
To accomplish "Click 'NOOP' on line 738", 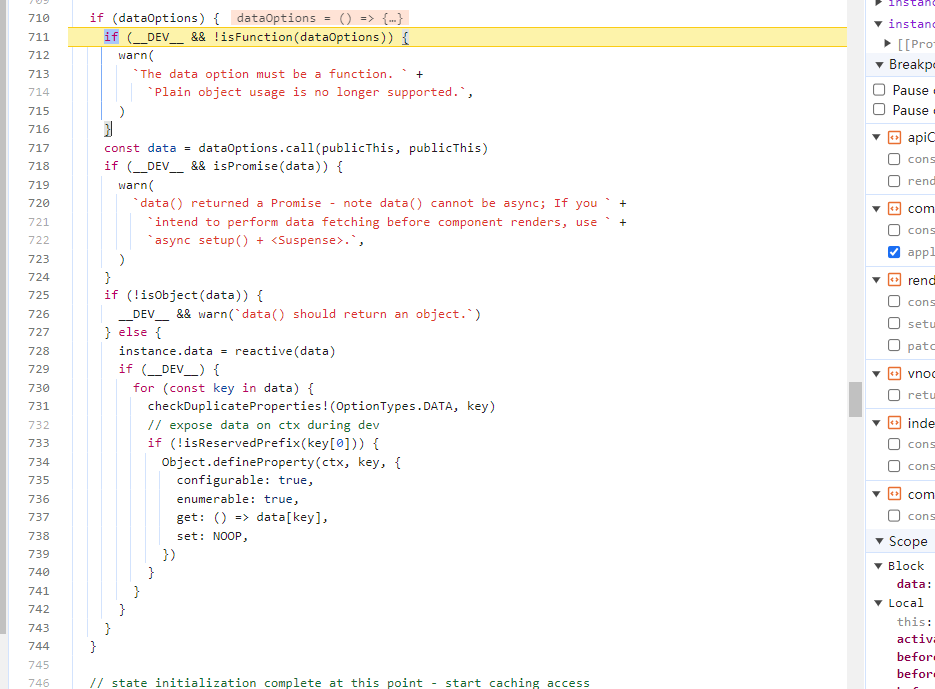I will [x=227, y=536].
